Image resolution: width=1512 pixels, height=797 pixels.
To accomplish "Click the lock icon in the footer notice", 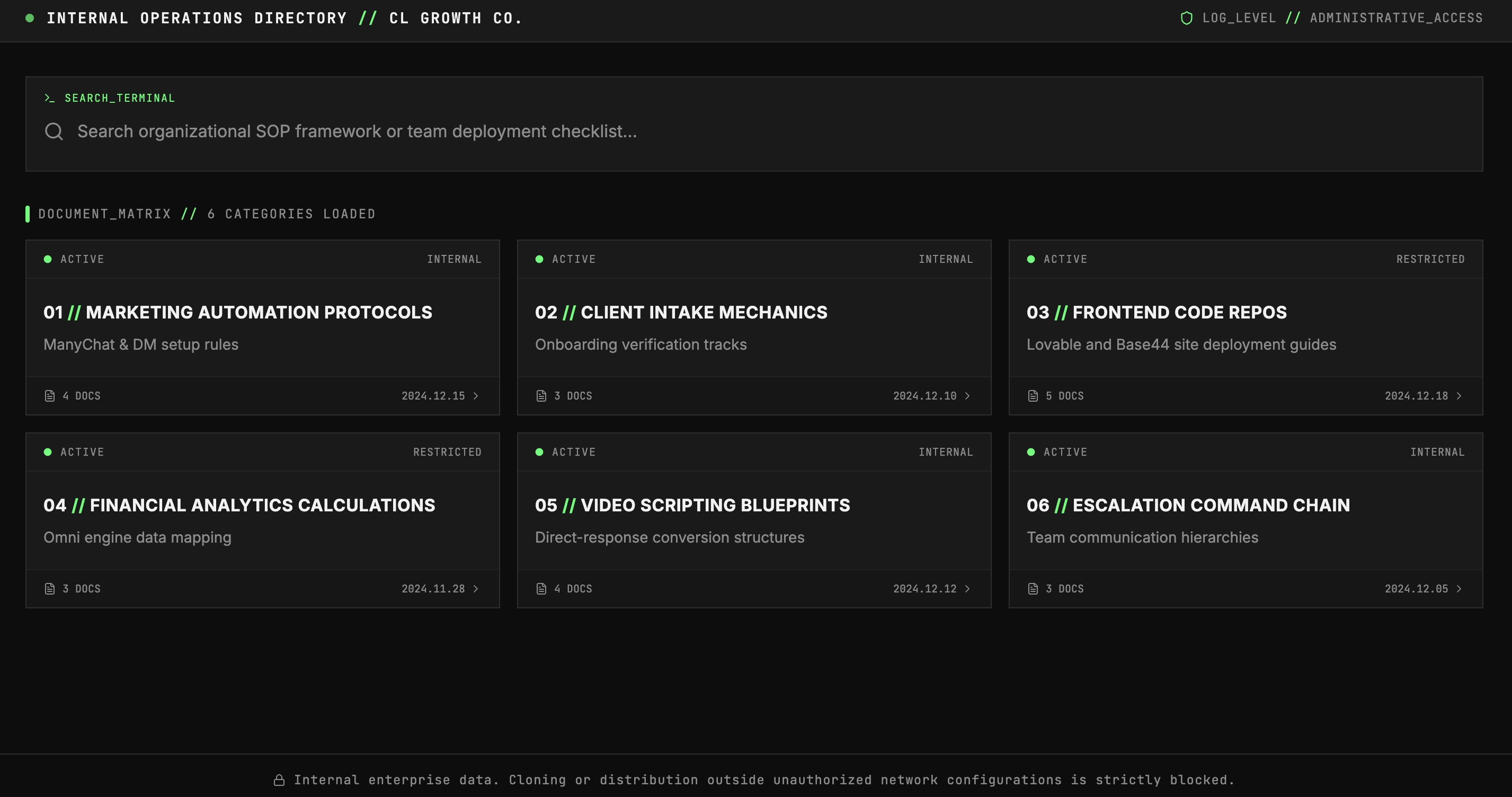I will 279,780.
